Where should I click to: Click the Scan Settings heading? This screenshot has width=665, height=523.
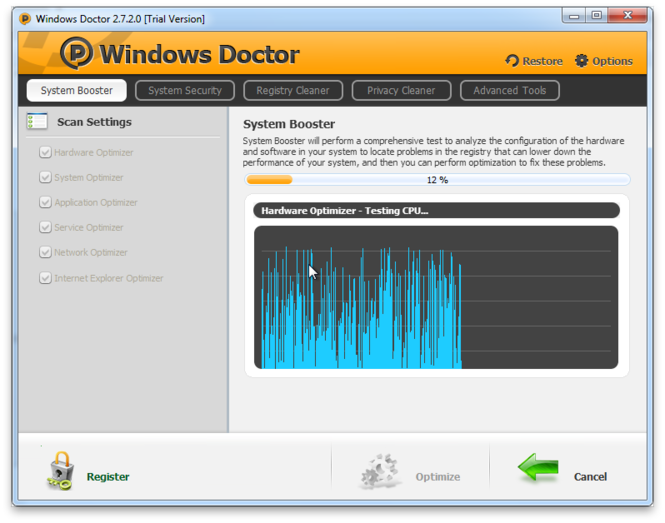click(x=94, y=122)
